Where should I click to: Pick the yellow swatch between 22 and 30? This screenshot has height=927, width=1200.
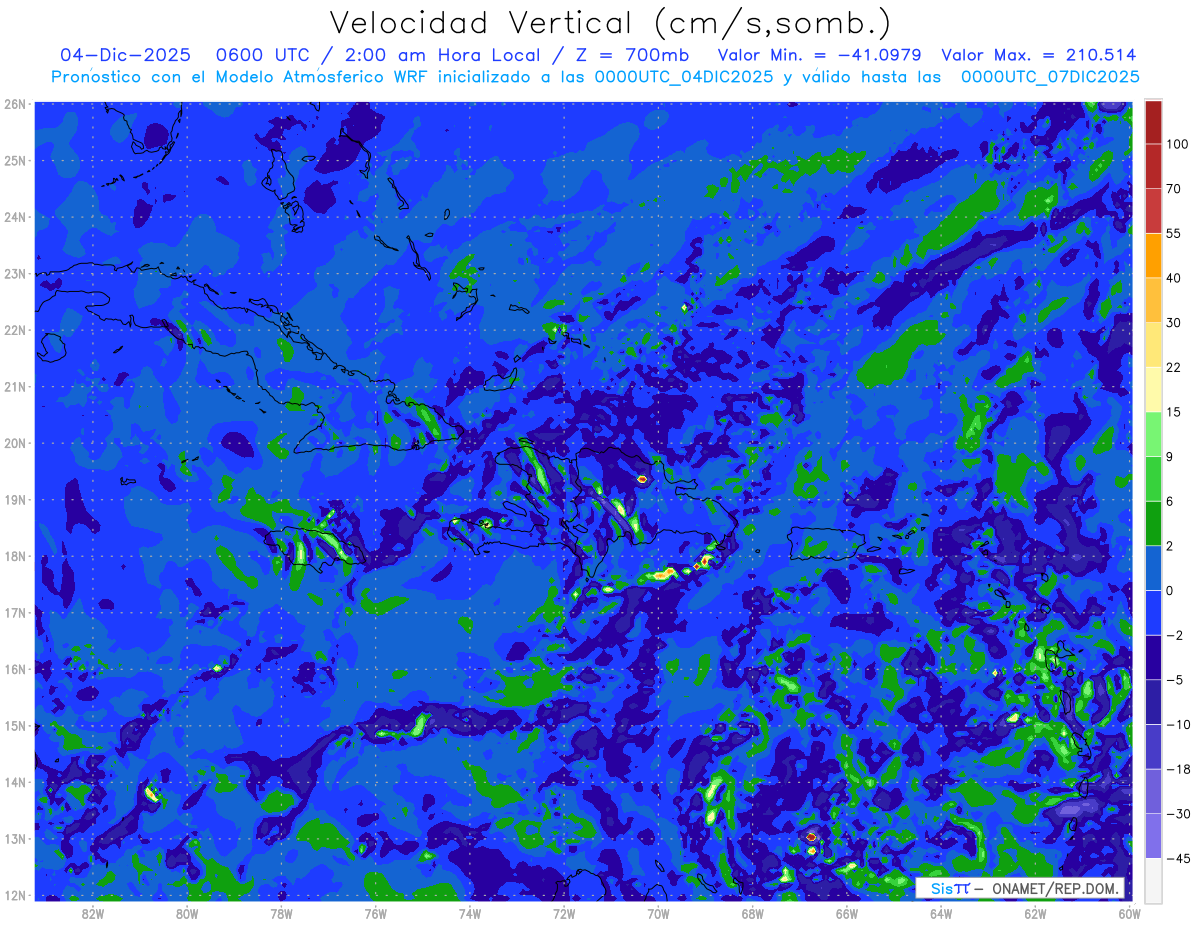pyautogui.click(x=1154, y=345)
